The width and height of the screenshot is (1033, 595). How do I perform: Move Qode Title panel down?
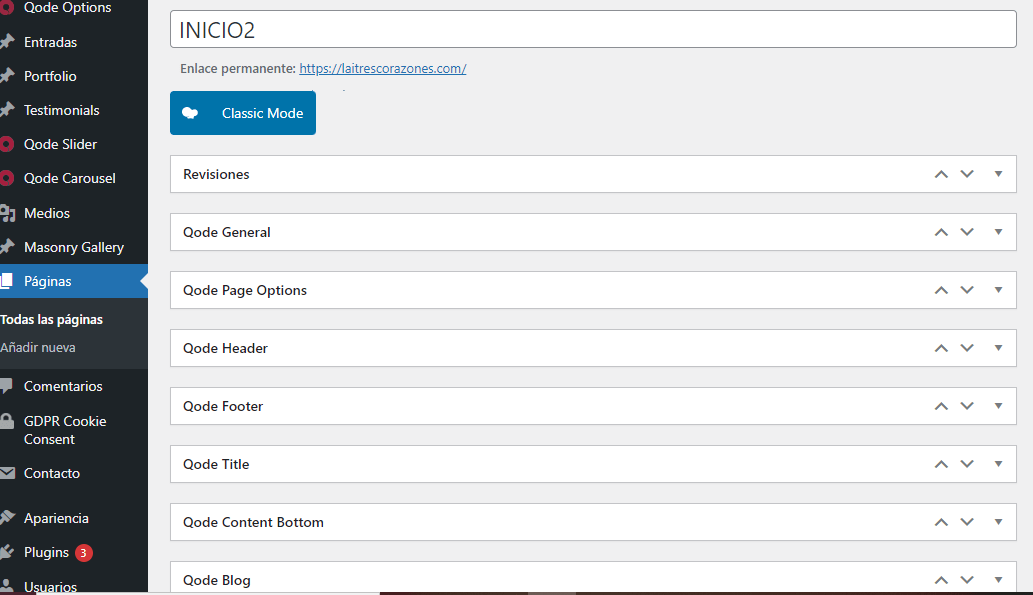coord(967,465)
